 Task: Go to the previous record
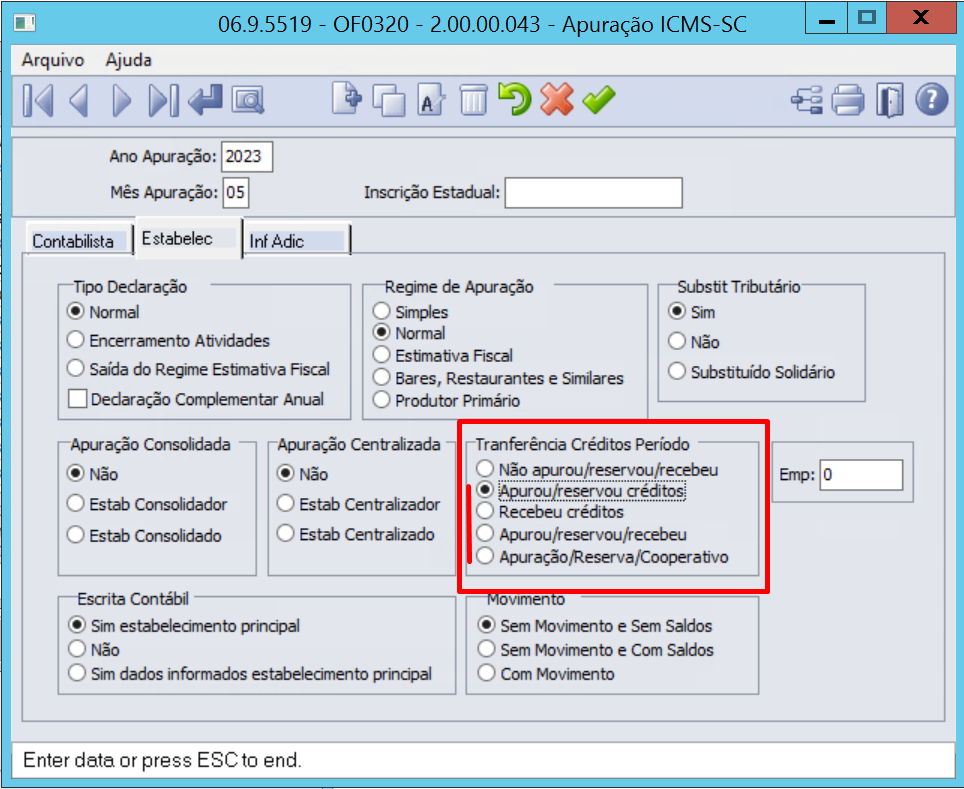pos(79,100)
